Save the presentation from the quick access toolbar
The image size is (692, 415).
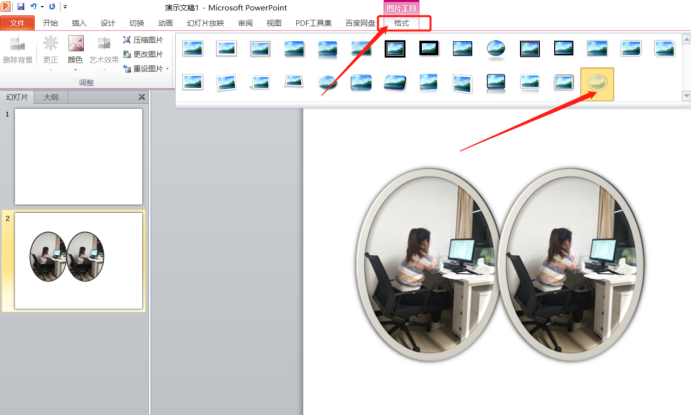click(21, 7)
